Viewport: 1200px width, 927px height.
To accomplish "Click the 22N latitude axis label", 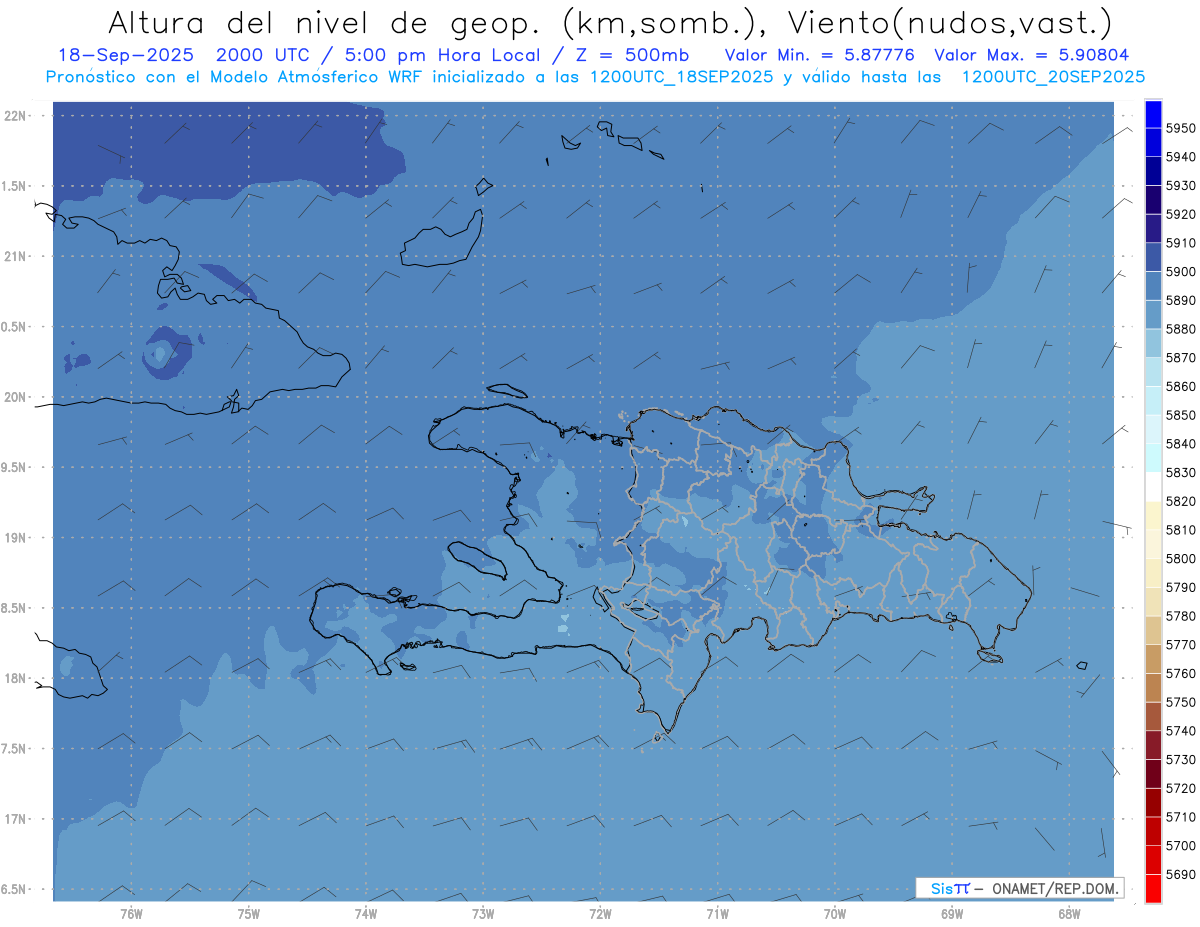I will [17, 115].
